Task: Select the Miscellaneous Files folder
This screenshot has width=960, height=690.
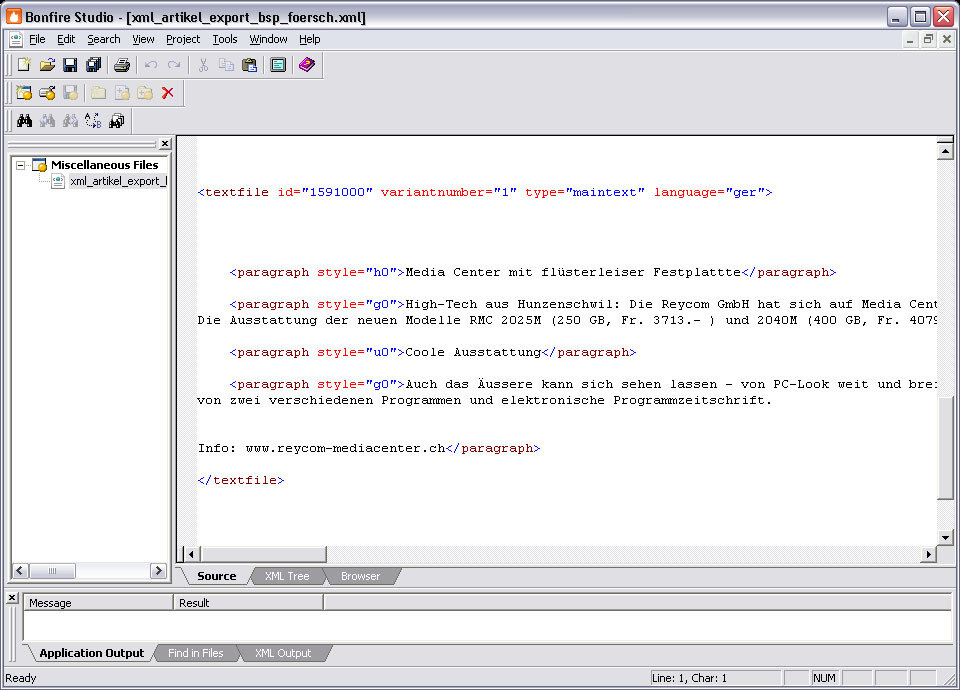Action: tap(104, 165)
